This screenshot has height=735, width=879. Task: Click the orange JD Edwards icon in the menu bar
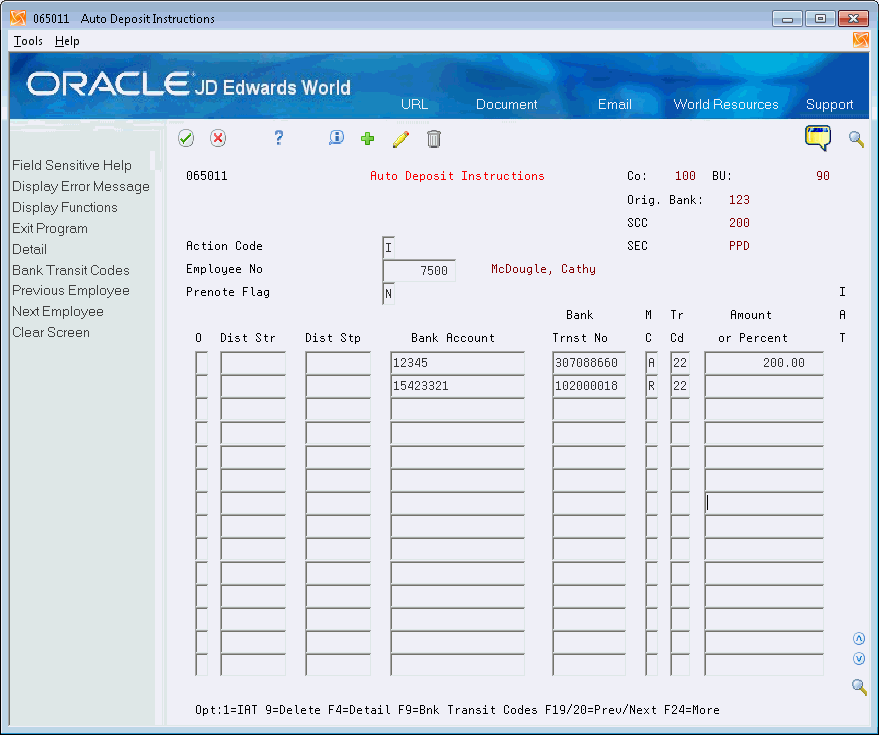coord(861,40)
